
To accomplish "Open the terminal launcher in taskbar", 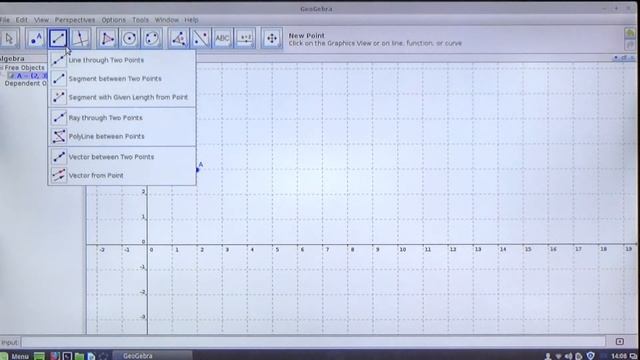I will [67, 356].
